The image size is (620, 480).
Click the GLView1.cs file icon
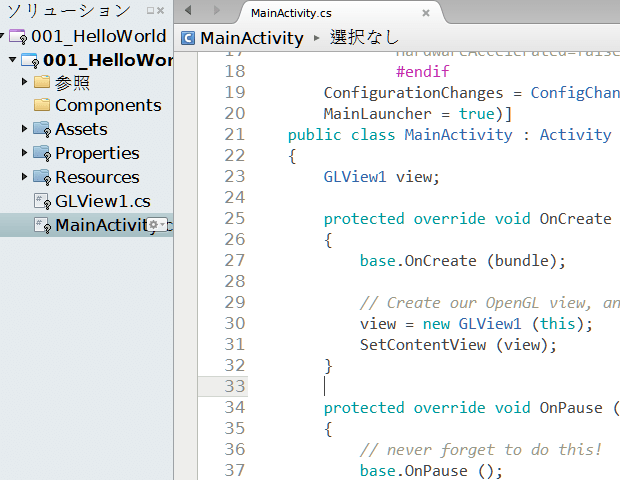[42, 201]
